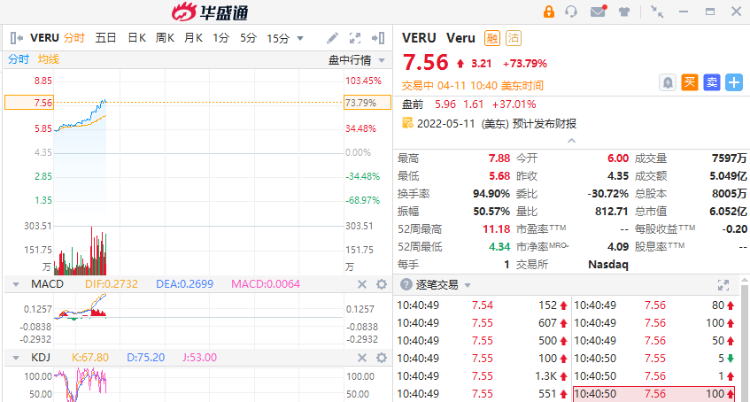Open KDJ indicator settings gear

tap(381, 357)
